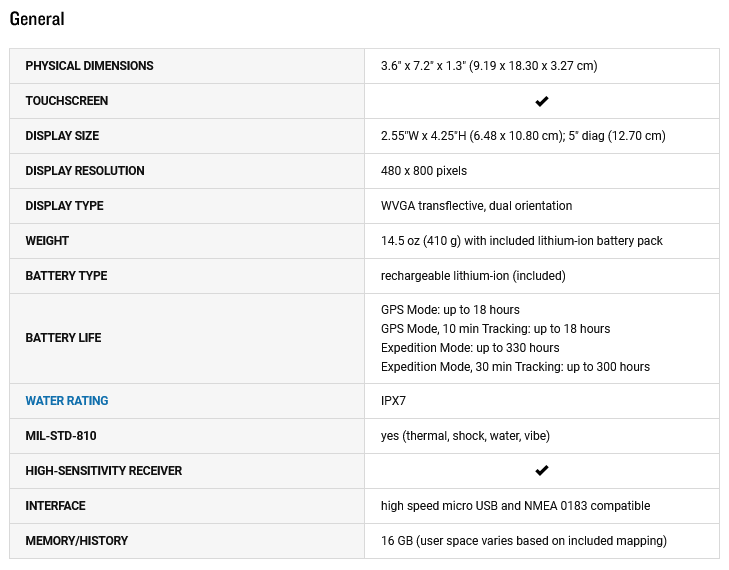Image resolution: width=729 pixels, height=570 pixels.
Task: Click the rechargeable lithium-ion battery type value
Action: [x=473, y=276]
